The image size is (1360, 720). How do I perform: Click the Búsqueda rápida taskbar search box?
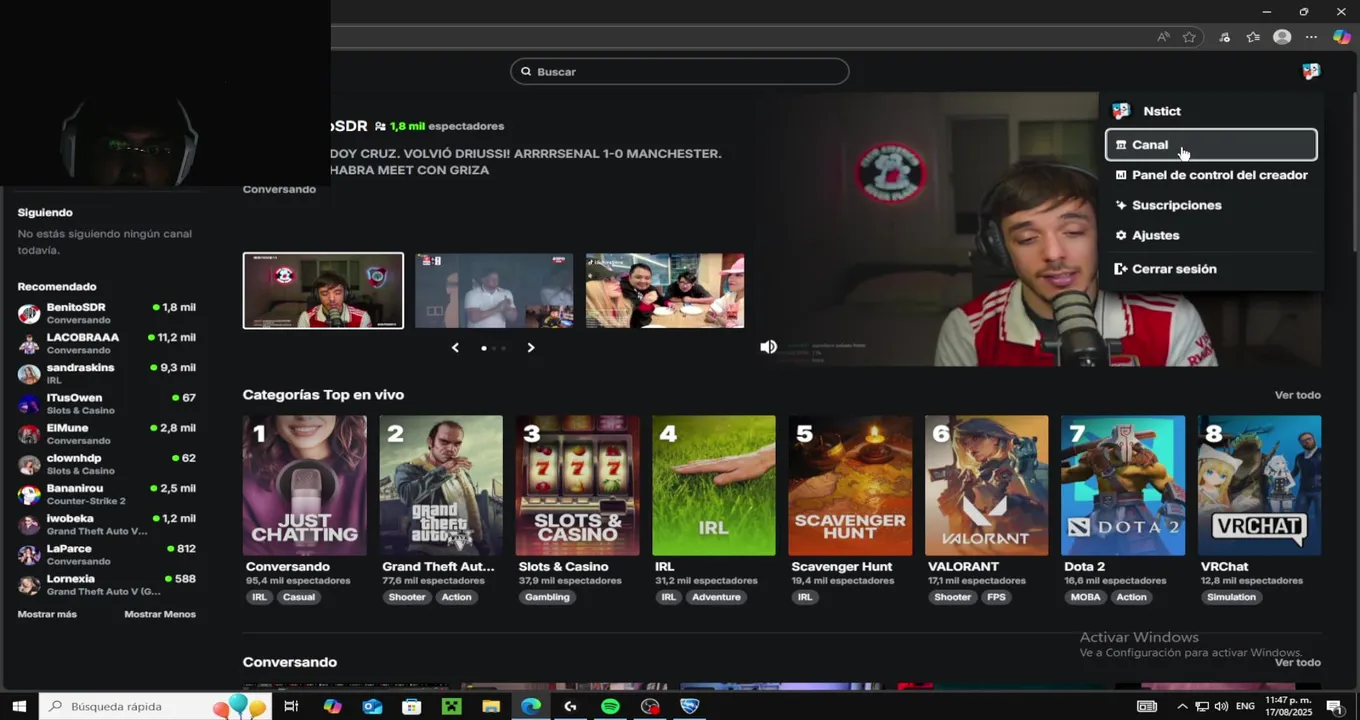tap(155, 706)
